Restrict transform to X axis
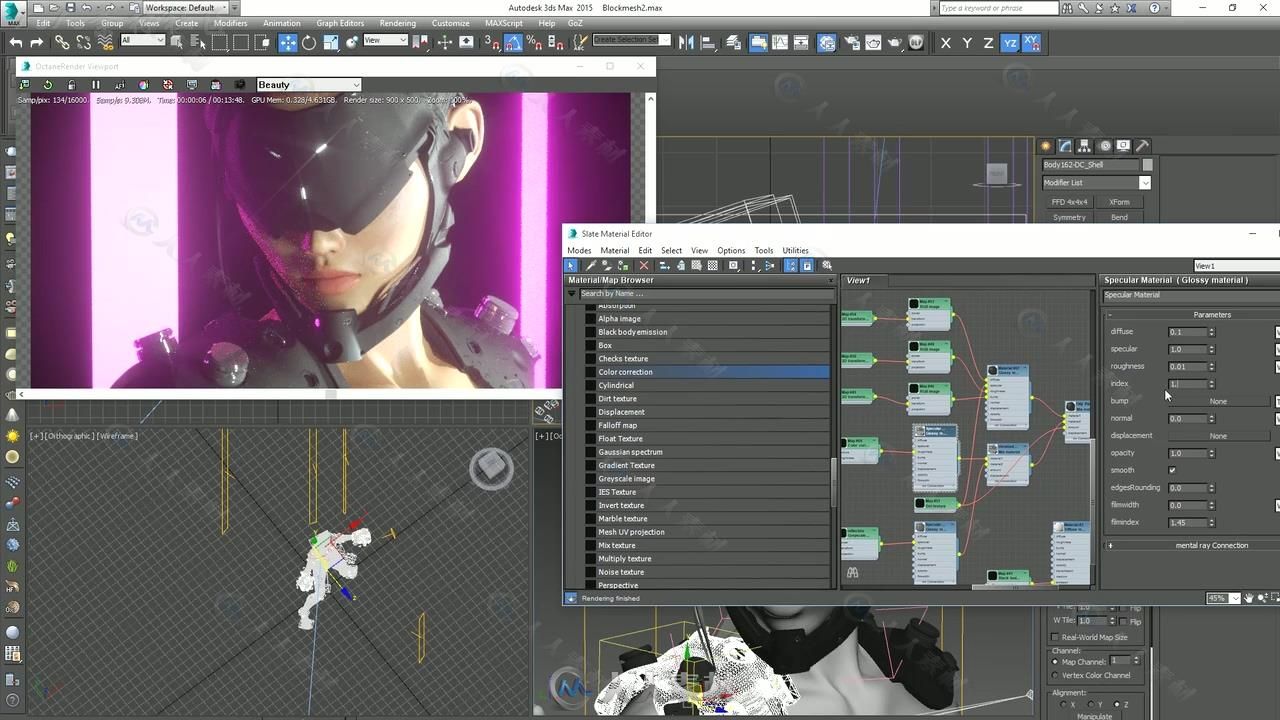Screen dimensions: 1280x720 (946, 42)
